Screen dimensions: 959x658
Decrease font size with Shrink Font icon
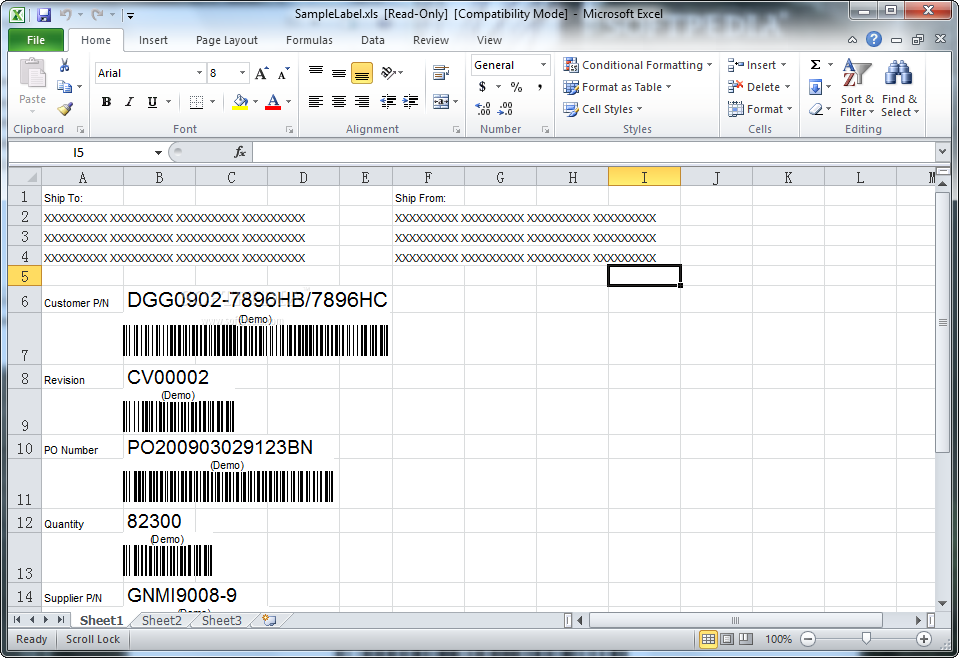coord(283,73)
